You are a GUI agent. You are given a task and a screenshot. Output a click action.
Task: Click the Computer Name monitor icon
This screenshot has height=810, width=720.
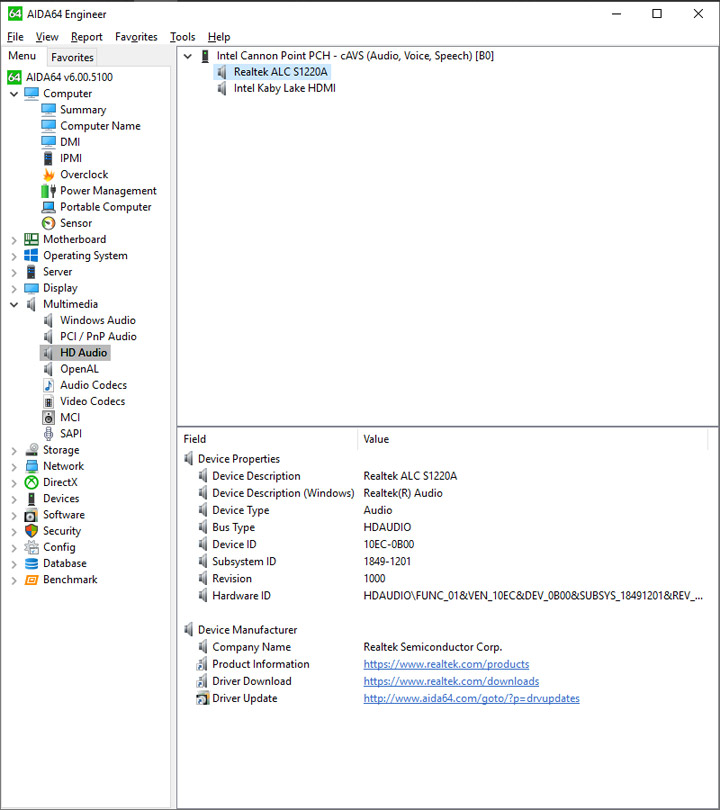(x=49, y=126)
